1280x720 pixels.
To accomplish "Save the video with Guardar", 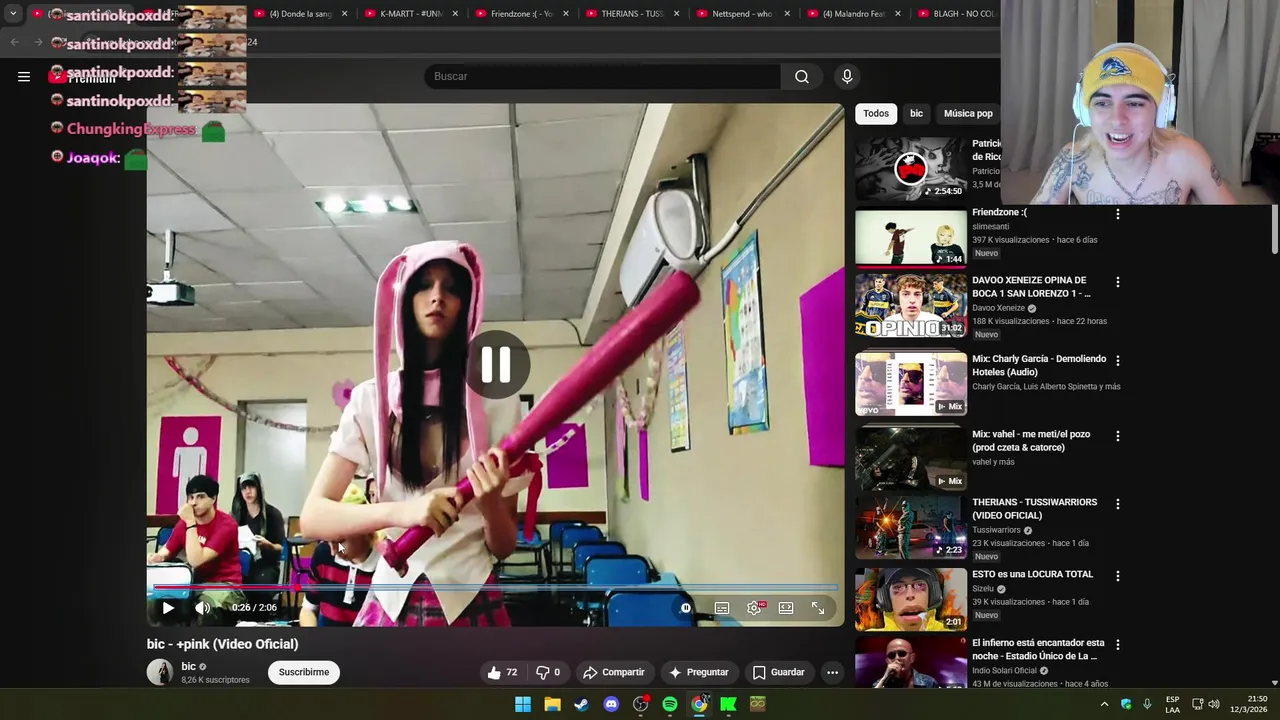I will point(778,672).
